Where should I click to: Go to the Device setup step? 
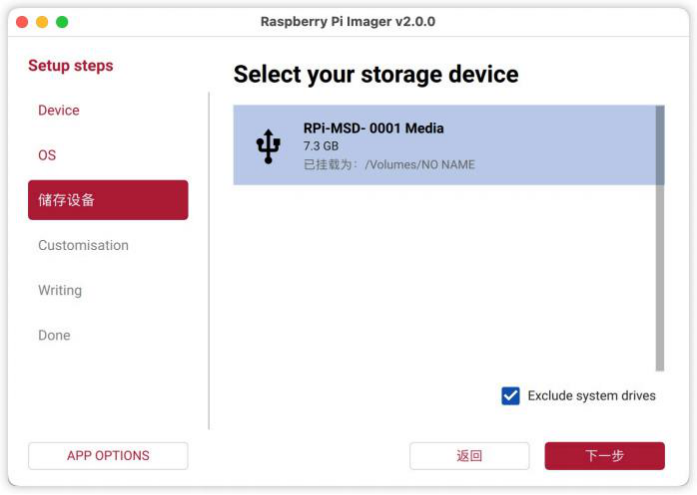59,110
